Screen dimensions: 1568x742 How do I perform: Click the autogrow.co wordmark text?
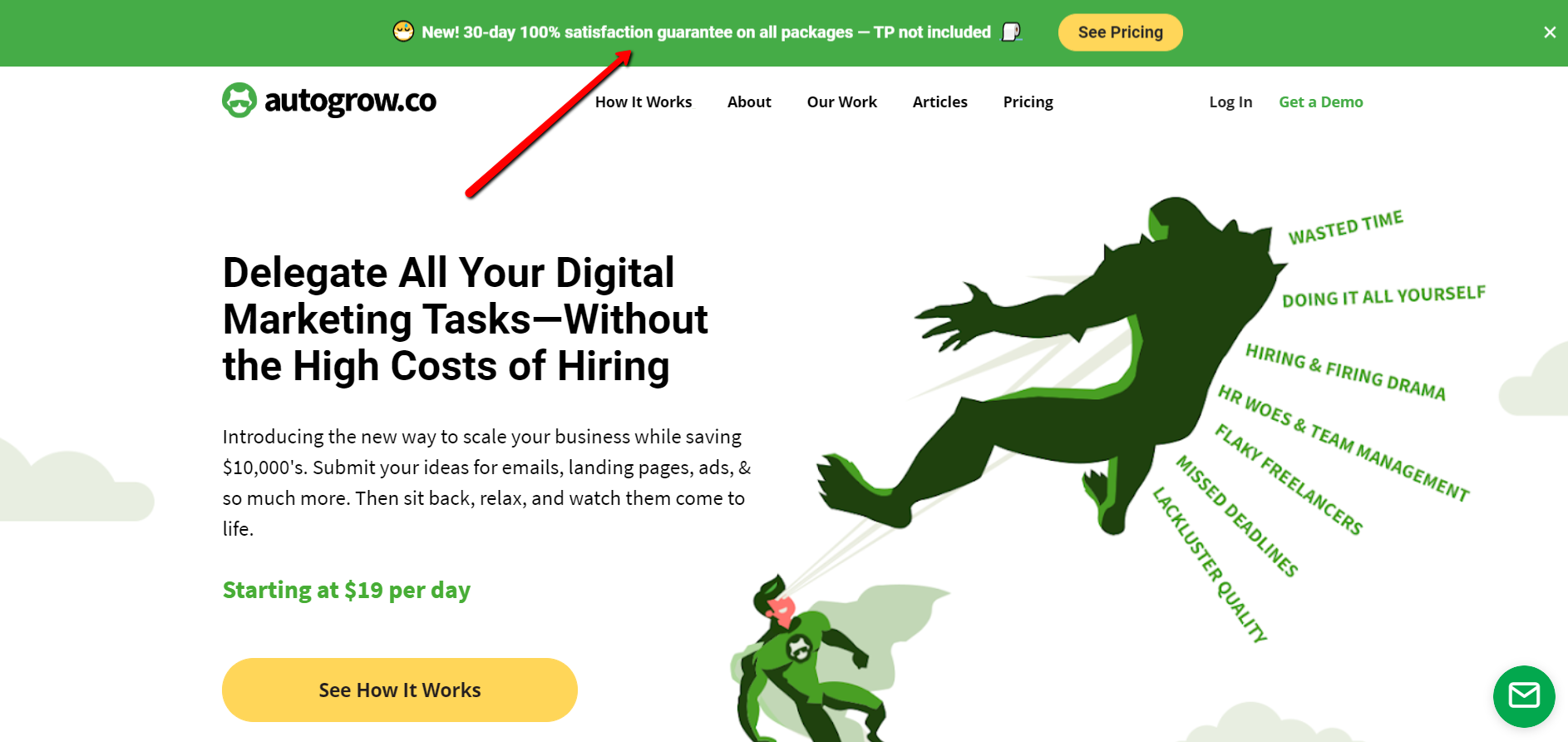[x=350, y=101]
